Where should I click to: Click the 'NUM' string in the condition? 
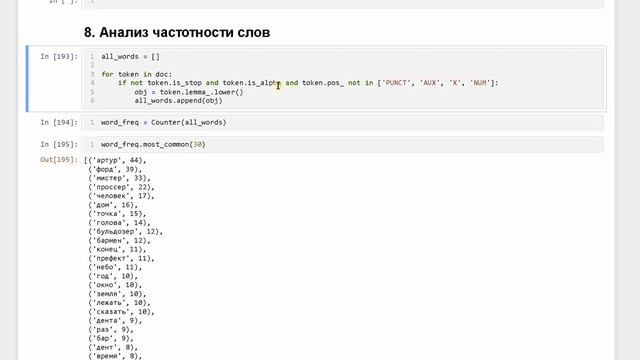click(480, 83)
